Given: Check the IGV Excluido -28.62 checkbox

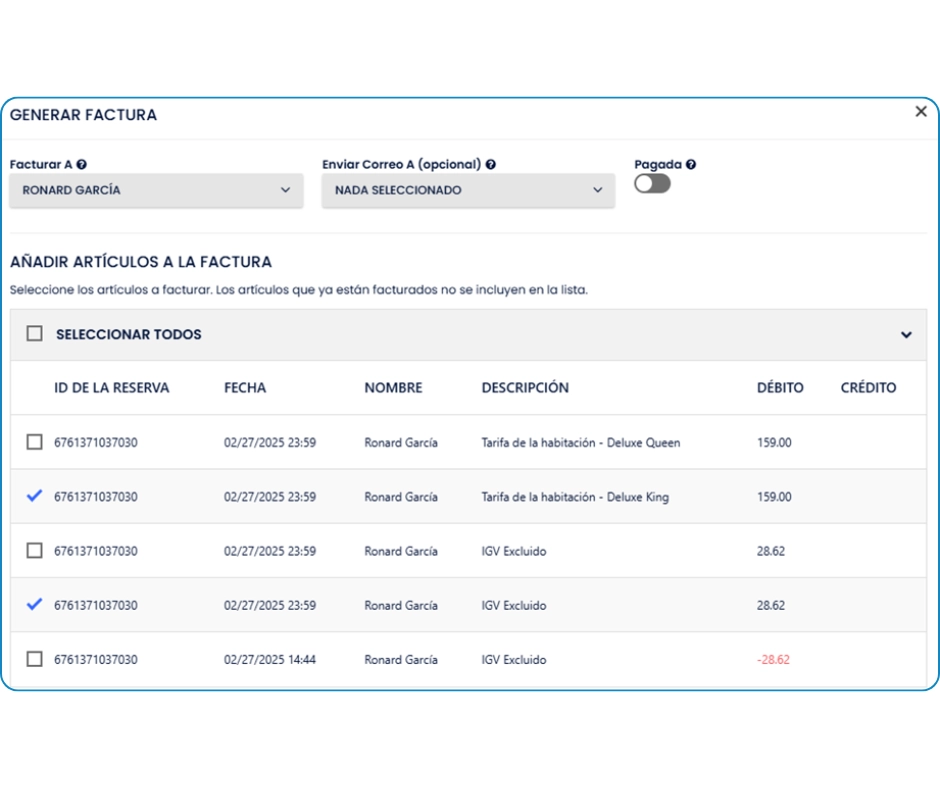Looking at the screenshot, I should [35, 659].
